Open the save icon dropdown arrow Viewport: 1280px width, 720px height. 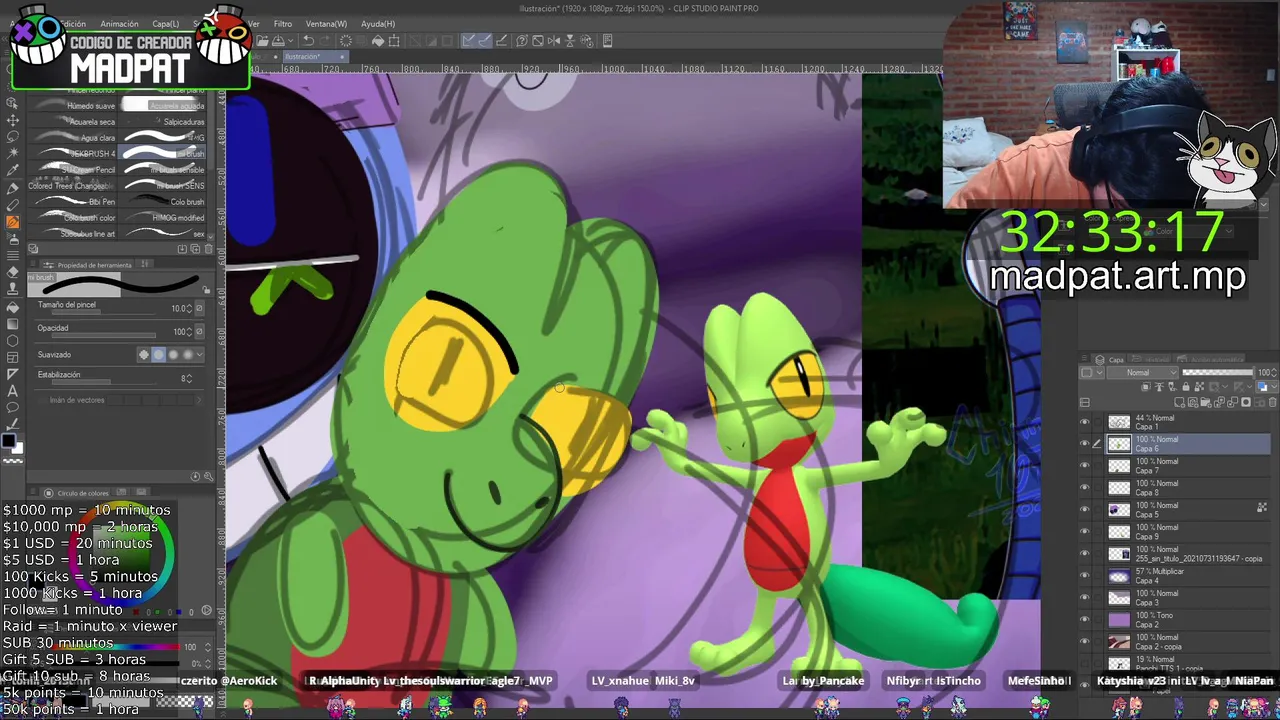(x=291, y=41)
